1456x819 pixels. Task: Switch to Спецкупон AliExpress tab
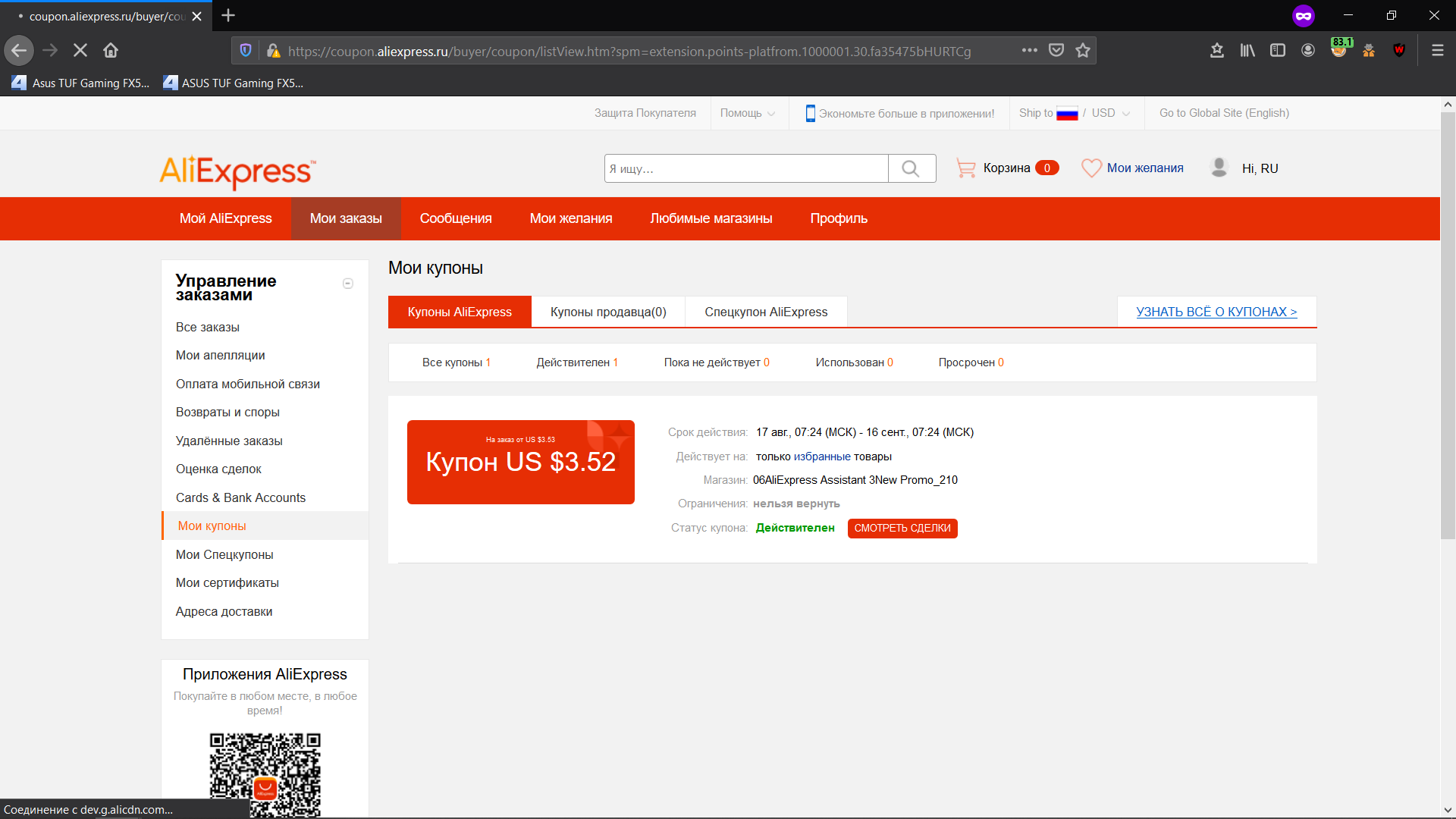[x=766, y=312]
